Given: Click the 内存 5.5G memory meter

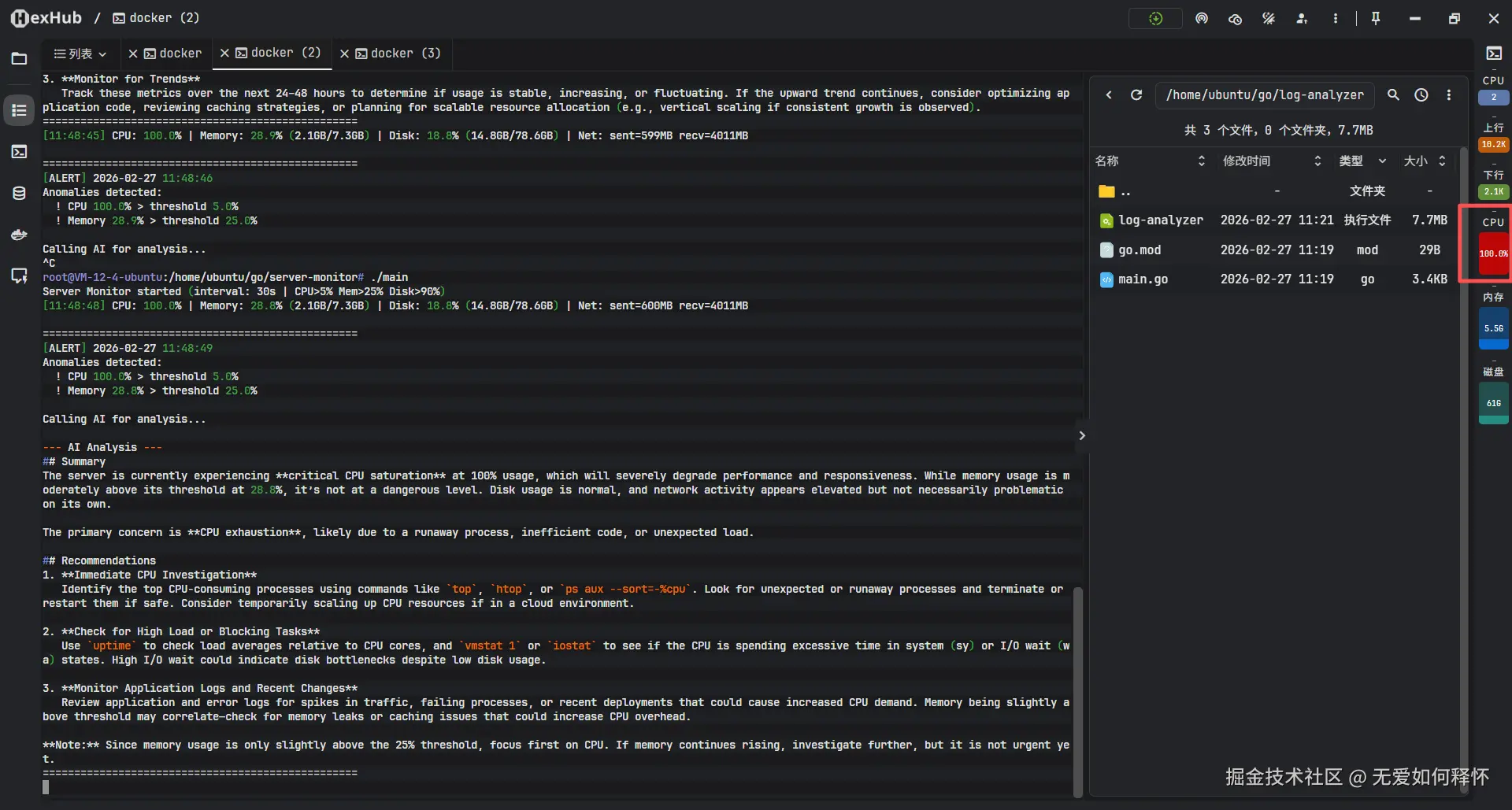Looking at the screenshot, I should (x=1494, y=329).
